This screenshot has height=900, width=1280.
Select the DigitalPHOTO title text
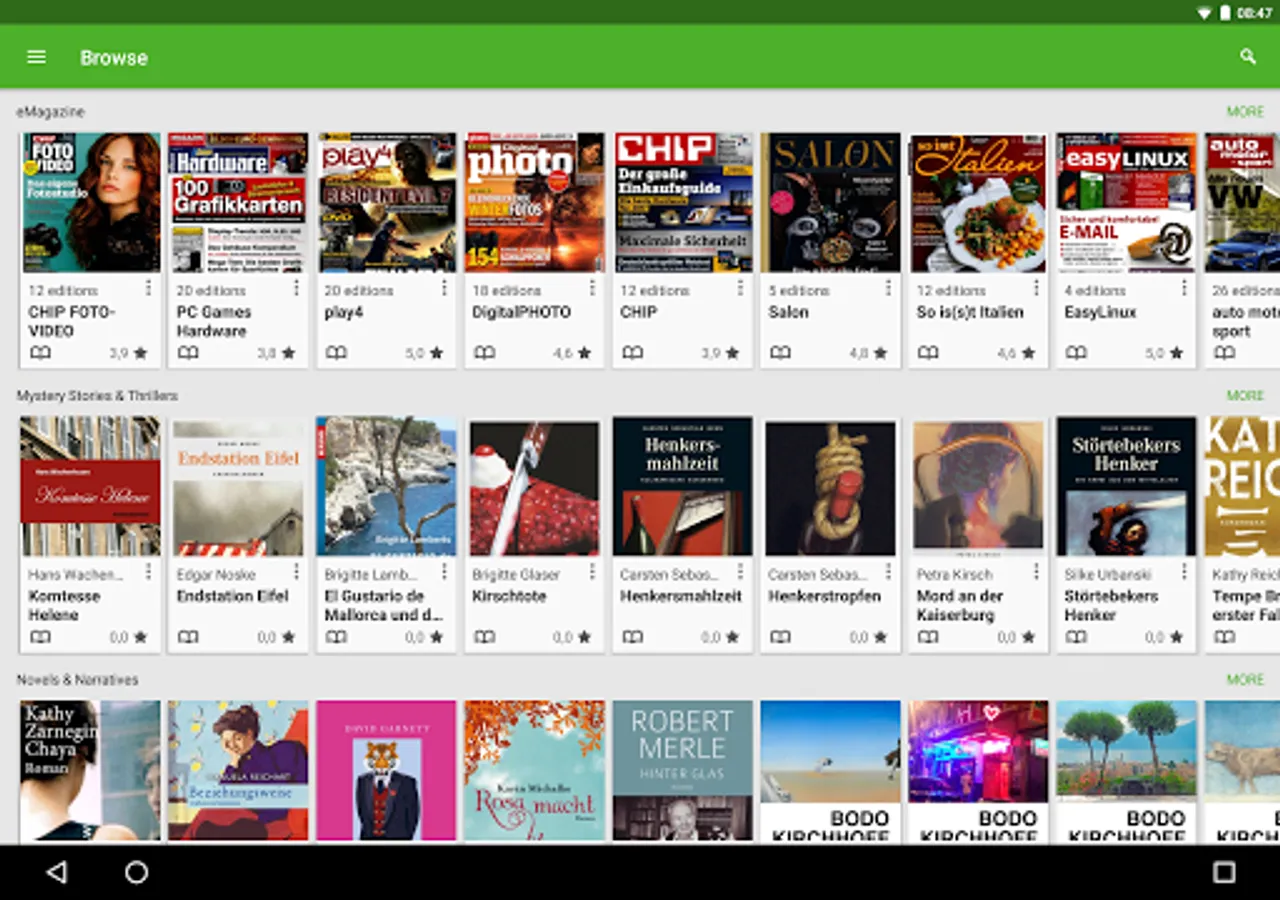point(522,312)
